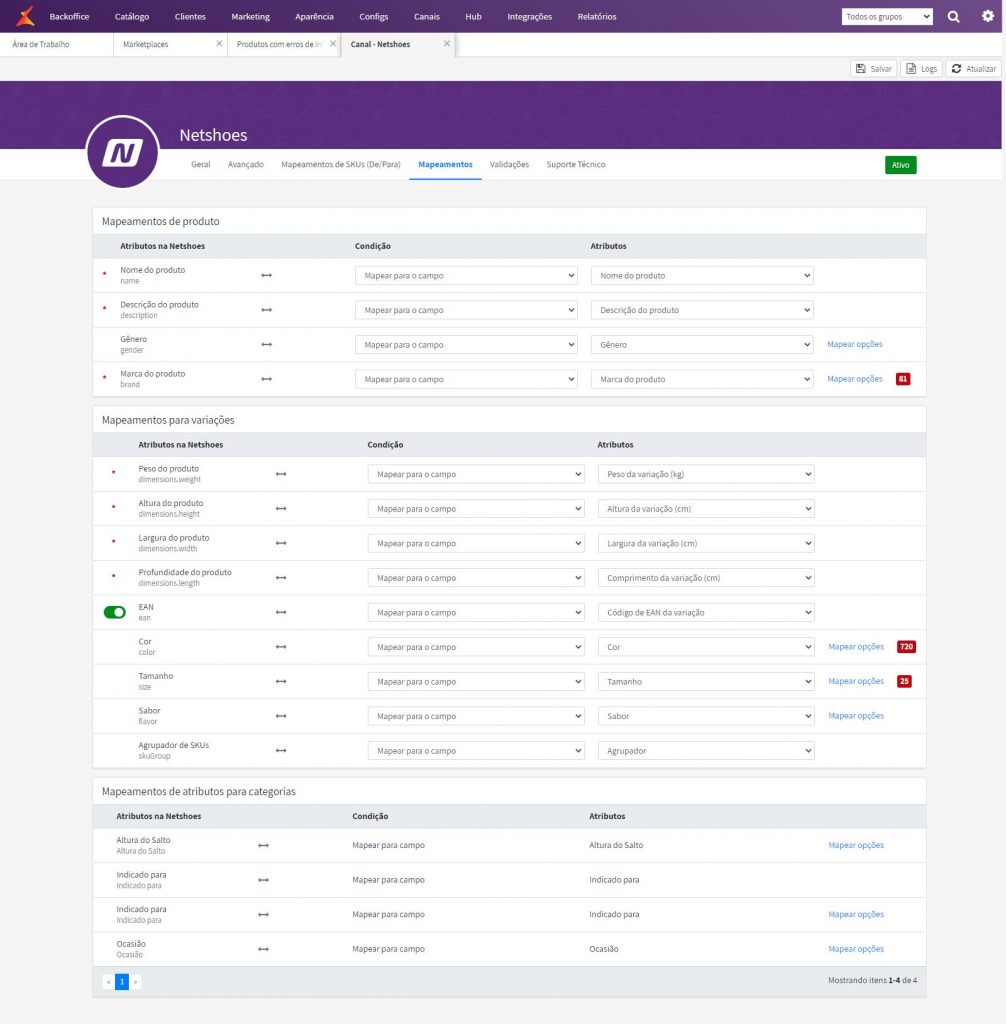Go to pagination page 1
This screenshot has height=1024, width=1006.
point(122,982)
